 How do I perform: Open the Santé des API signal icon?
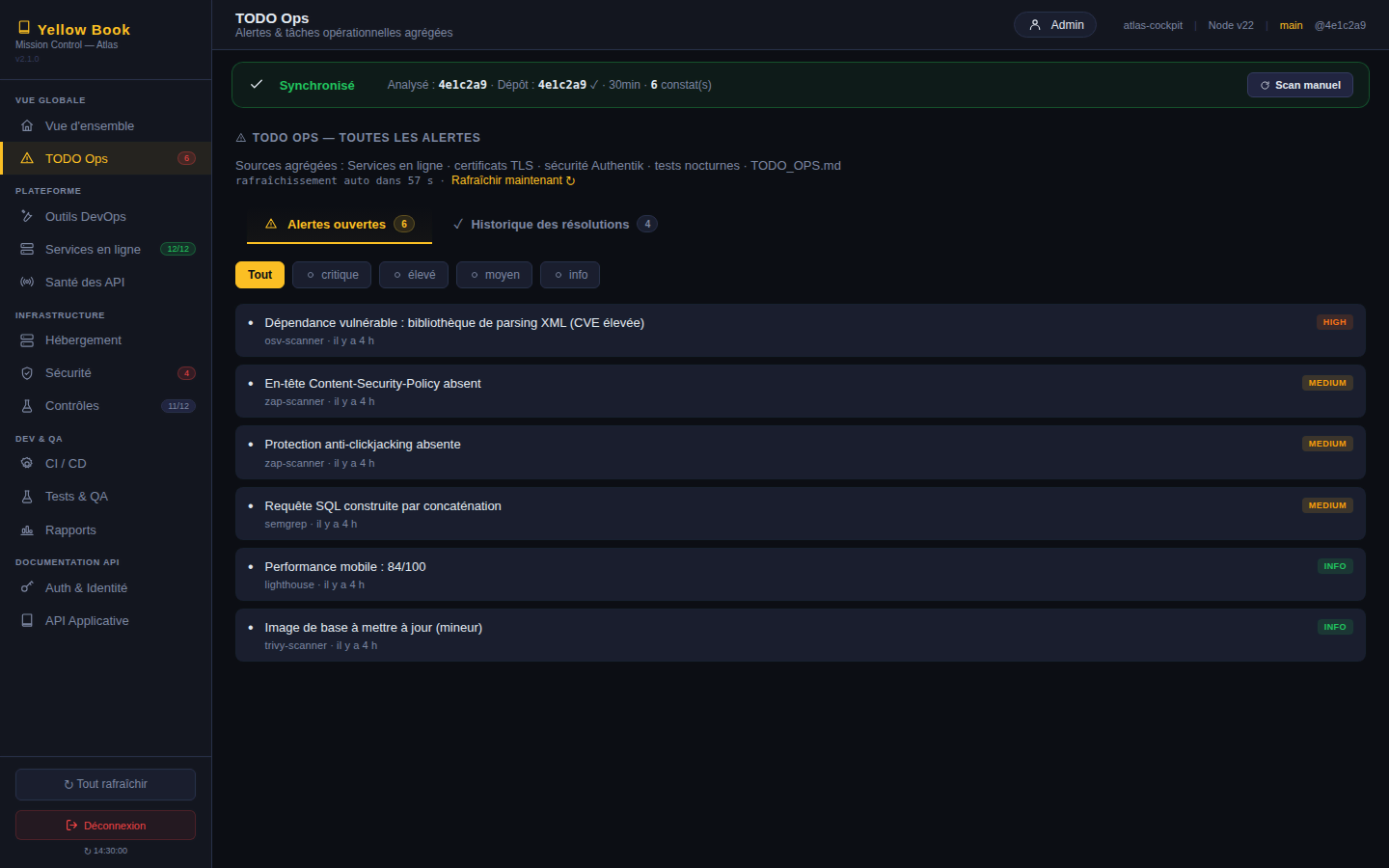point(27,283)
